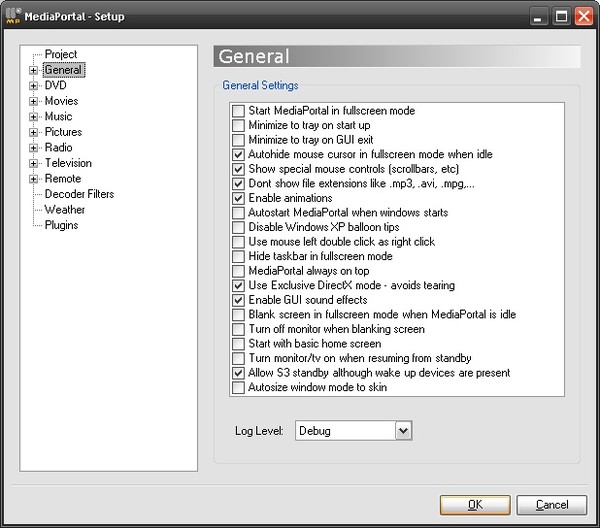Screen dimensions: 600x528
Task: Expand the Radio tree node
Action: click(33, 148)
